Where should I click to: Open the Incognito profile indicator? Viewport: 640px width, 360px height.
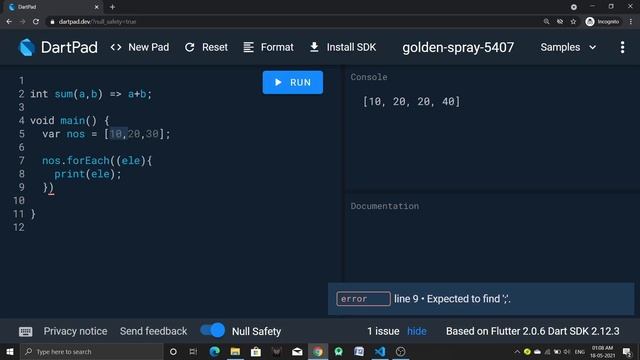click(x=602, y=22)
